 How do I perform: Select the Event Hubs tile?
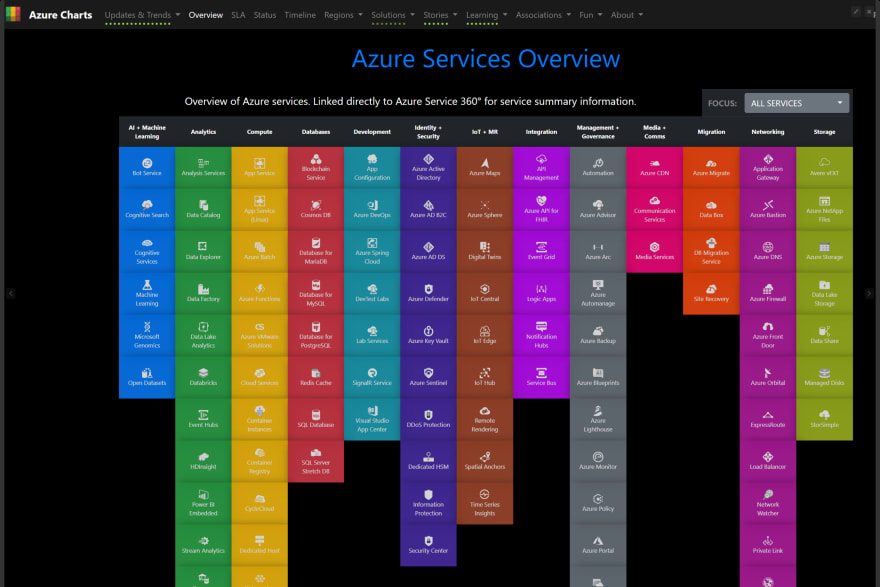(x=203, y=419)
